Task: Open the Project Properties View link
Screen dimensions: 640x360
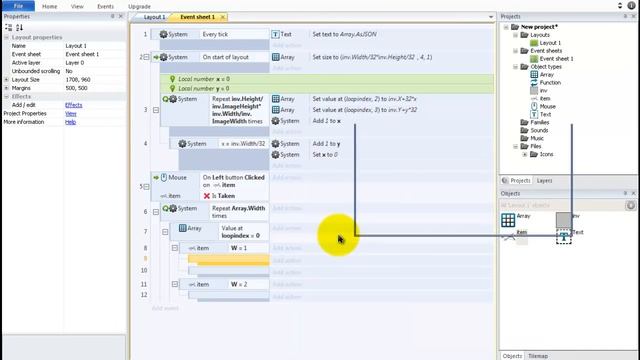Action: [71, 113]
